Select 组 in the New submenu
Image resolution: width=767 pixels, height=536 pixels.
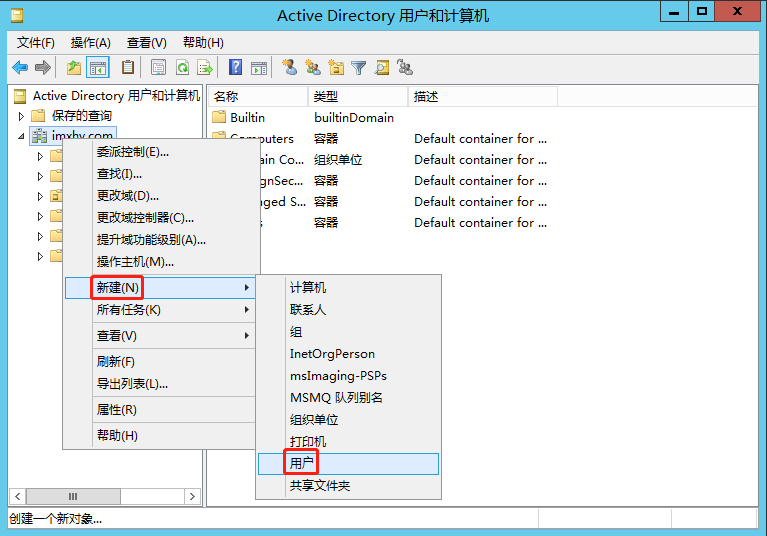pos(348,332)
